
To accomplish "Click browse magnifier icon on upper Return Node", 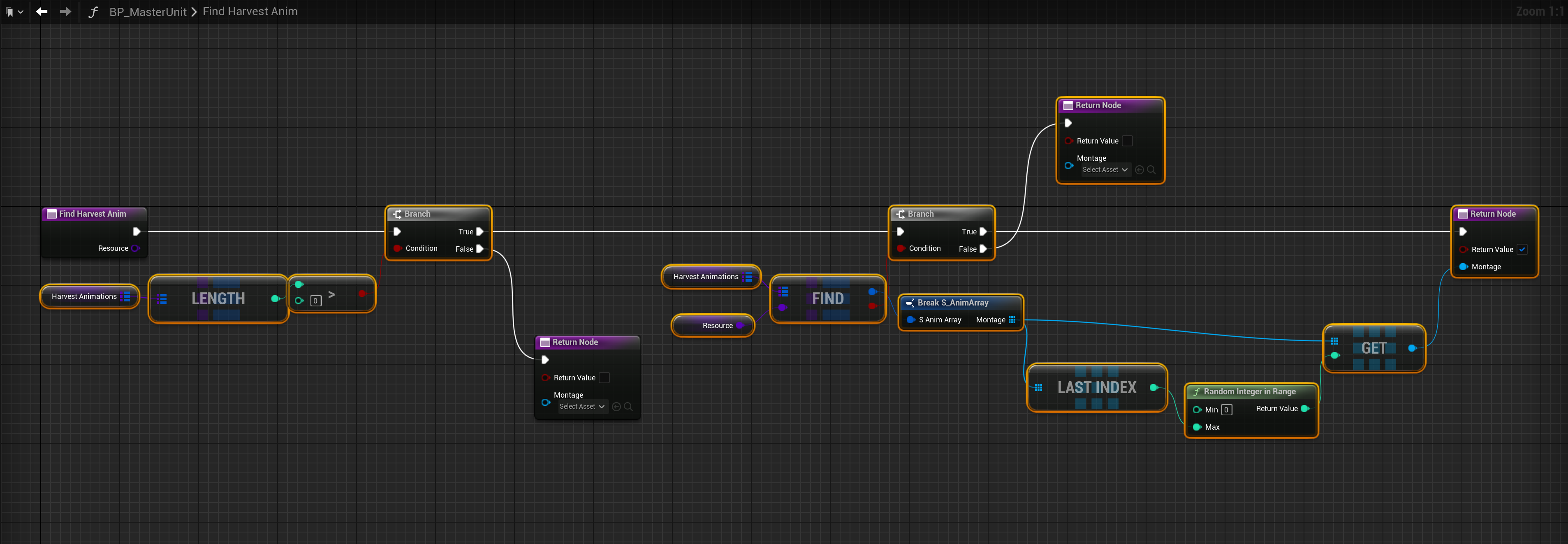I will point(1151,170).
